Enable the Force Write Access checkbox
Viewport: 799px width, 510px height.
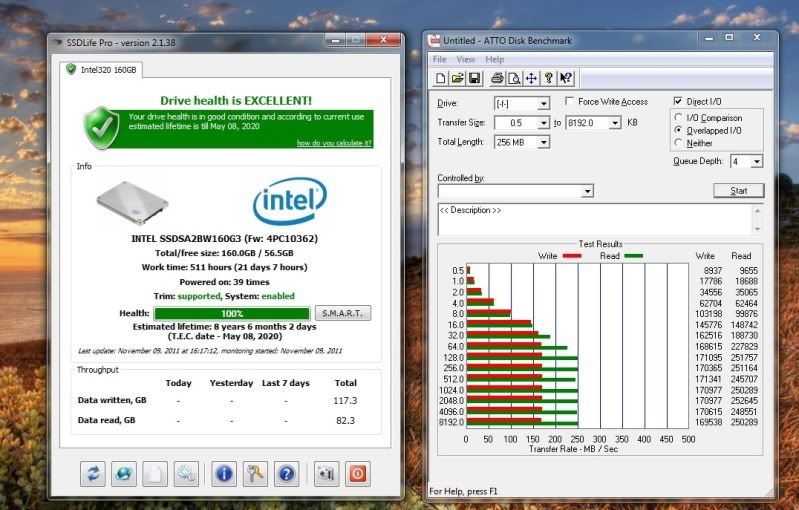(x=570, y=102)
